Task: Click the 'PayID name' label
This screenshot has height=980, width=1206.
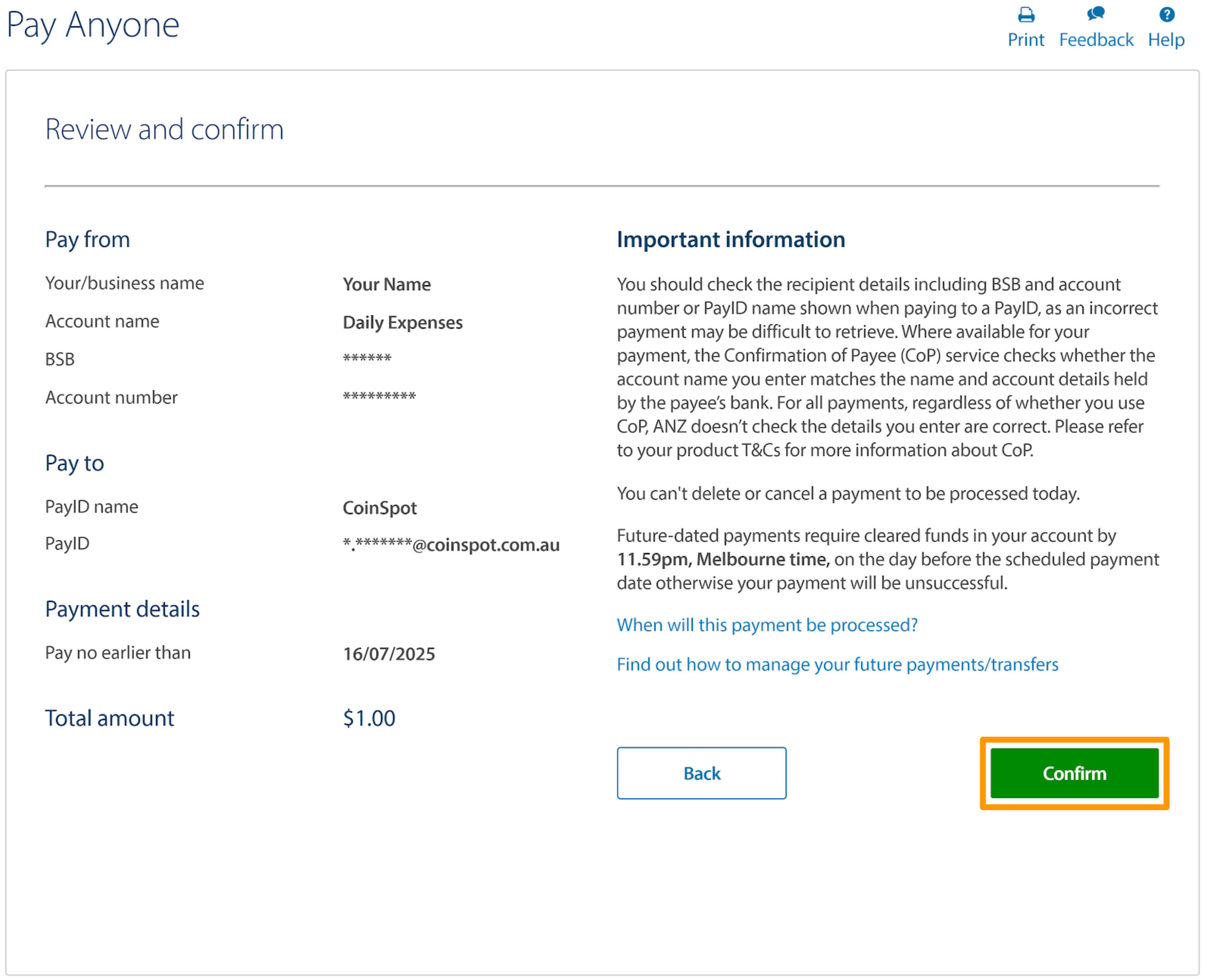Action: click(92, 506)
